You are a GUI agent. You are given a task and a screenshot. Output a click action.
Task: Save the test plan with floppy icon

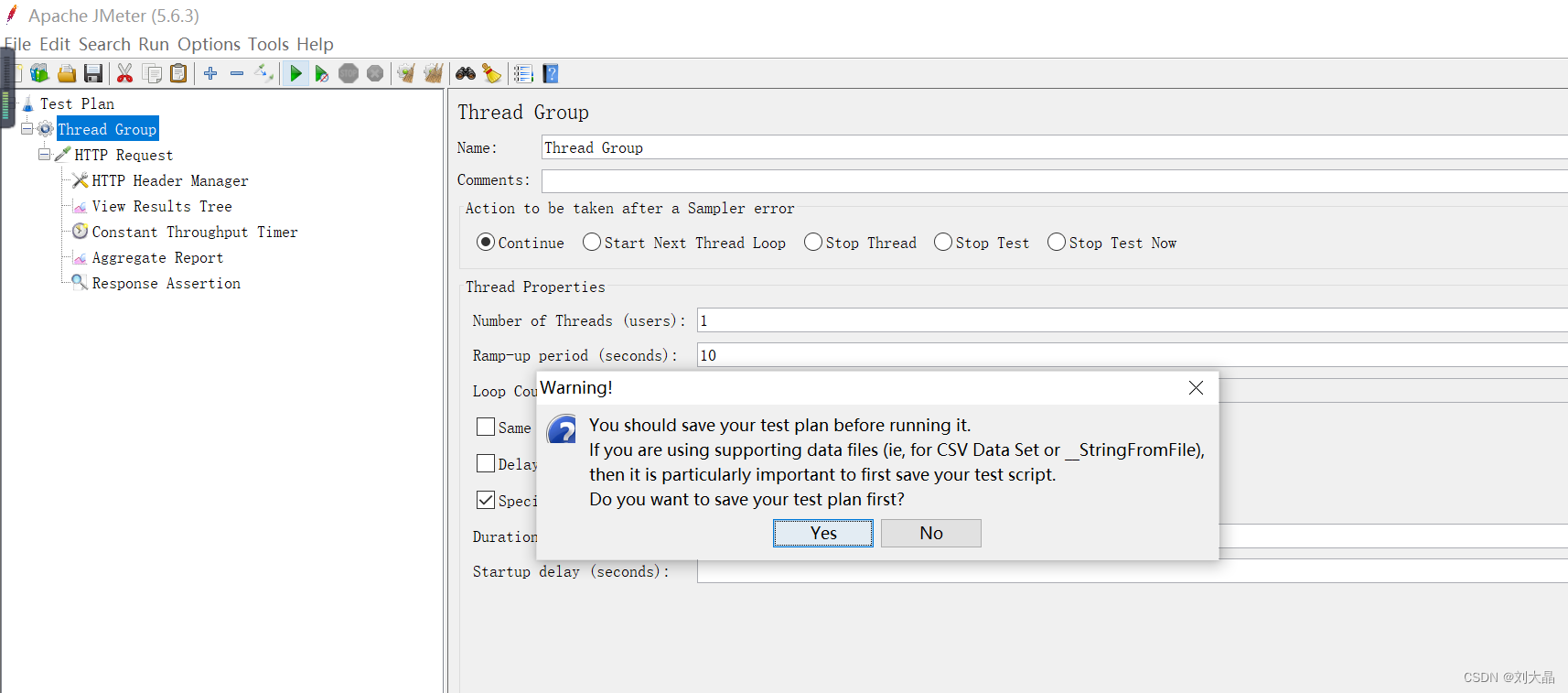[x=93, y=73]
